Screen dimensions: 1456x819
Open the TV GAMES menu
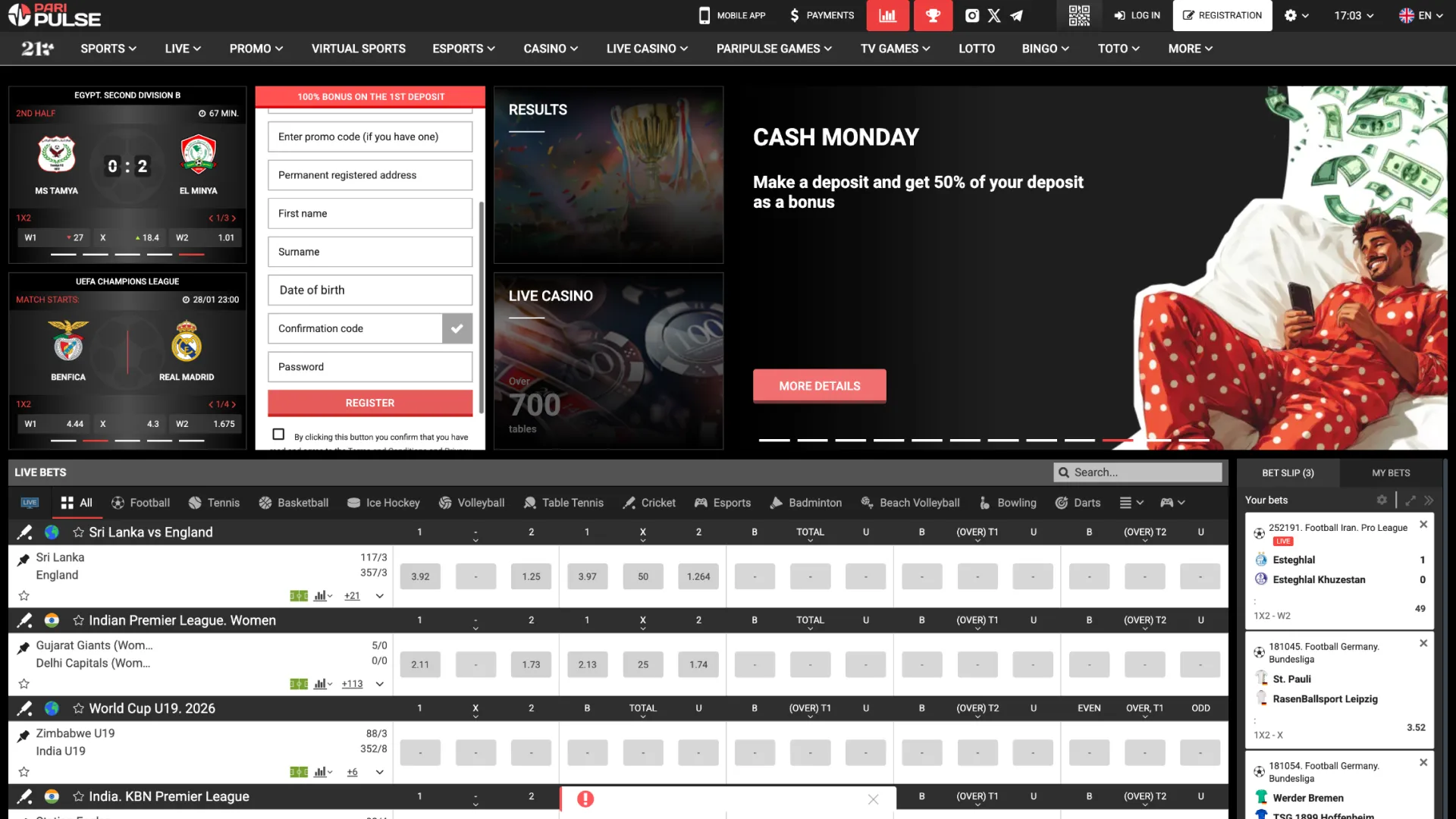[x=896, y=49]
